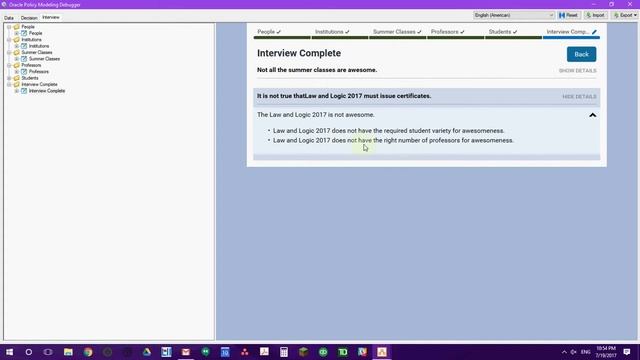
Task: Switch to the Interview tab
Action: pos(51,18)
